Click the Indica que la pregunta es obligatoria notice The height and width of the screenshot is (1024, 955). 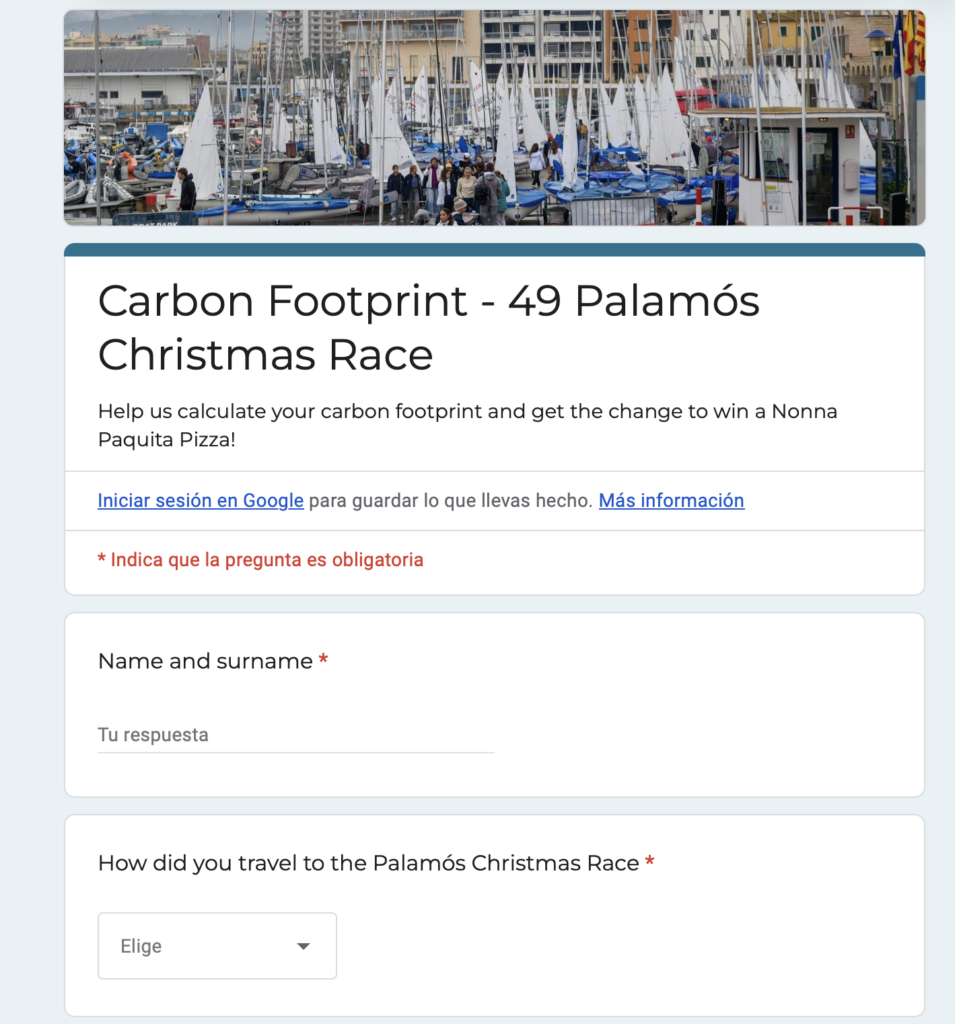(x=261, y=560)
